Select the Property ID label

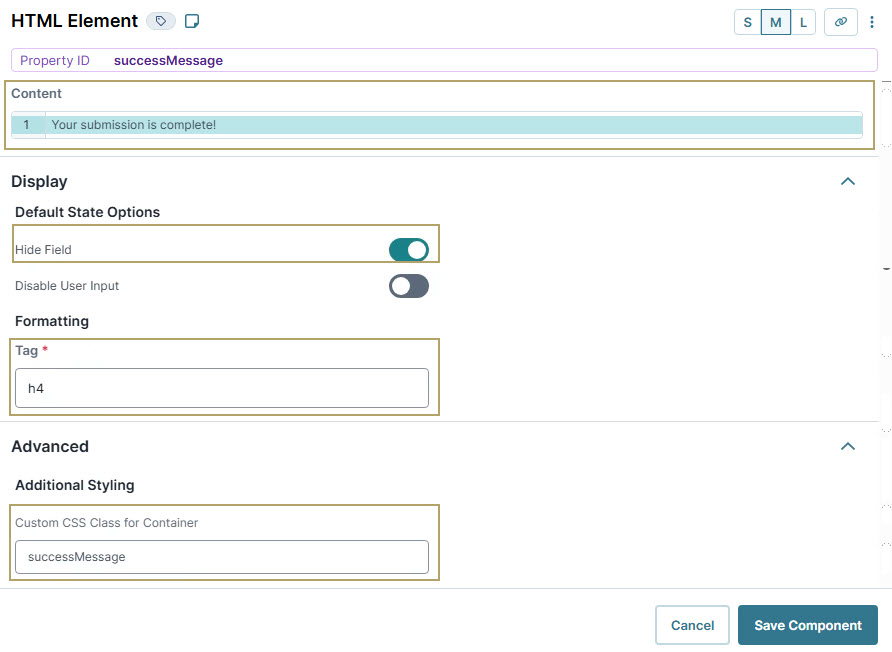click(55, 60)
